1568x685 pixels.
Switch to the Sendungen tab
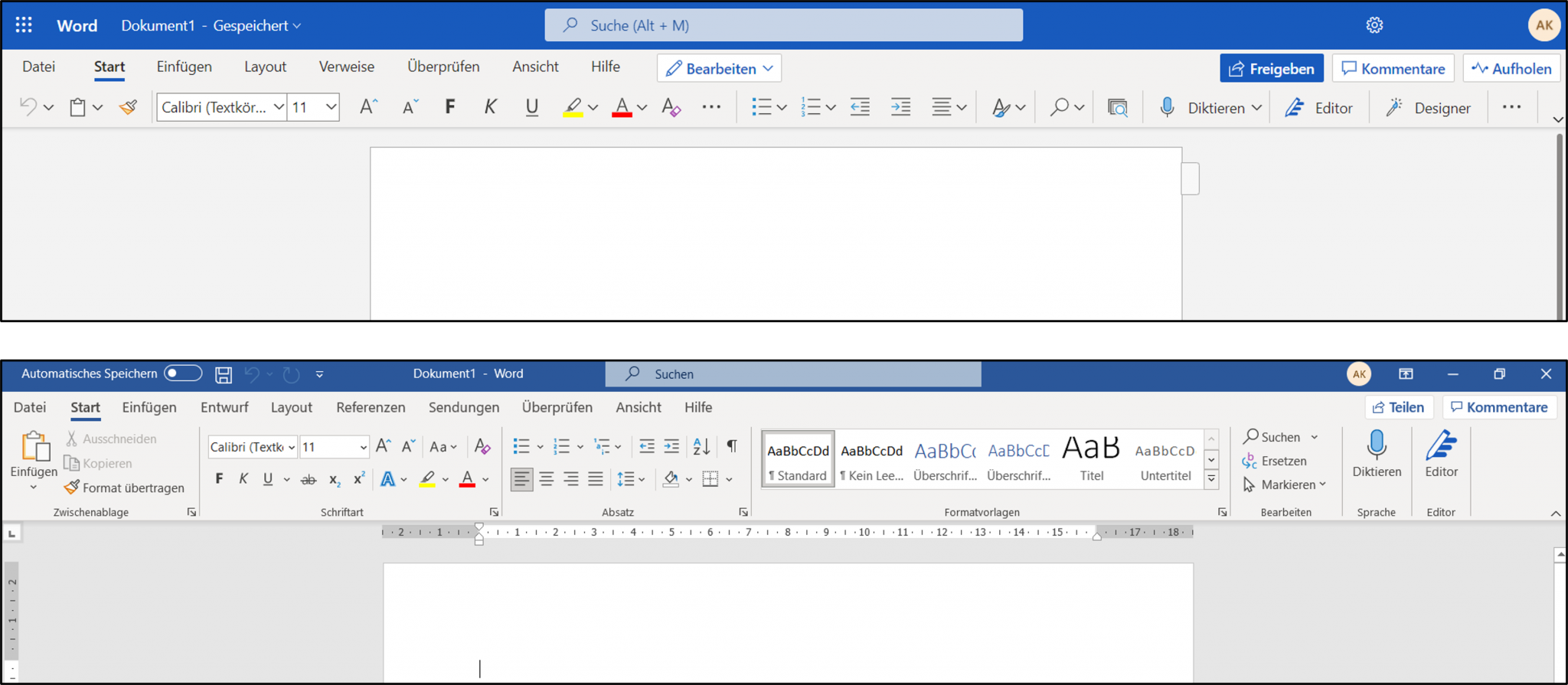pos(463,407)
